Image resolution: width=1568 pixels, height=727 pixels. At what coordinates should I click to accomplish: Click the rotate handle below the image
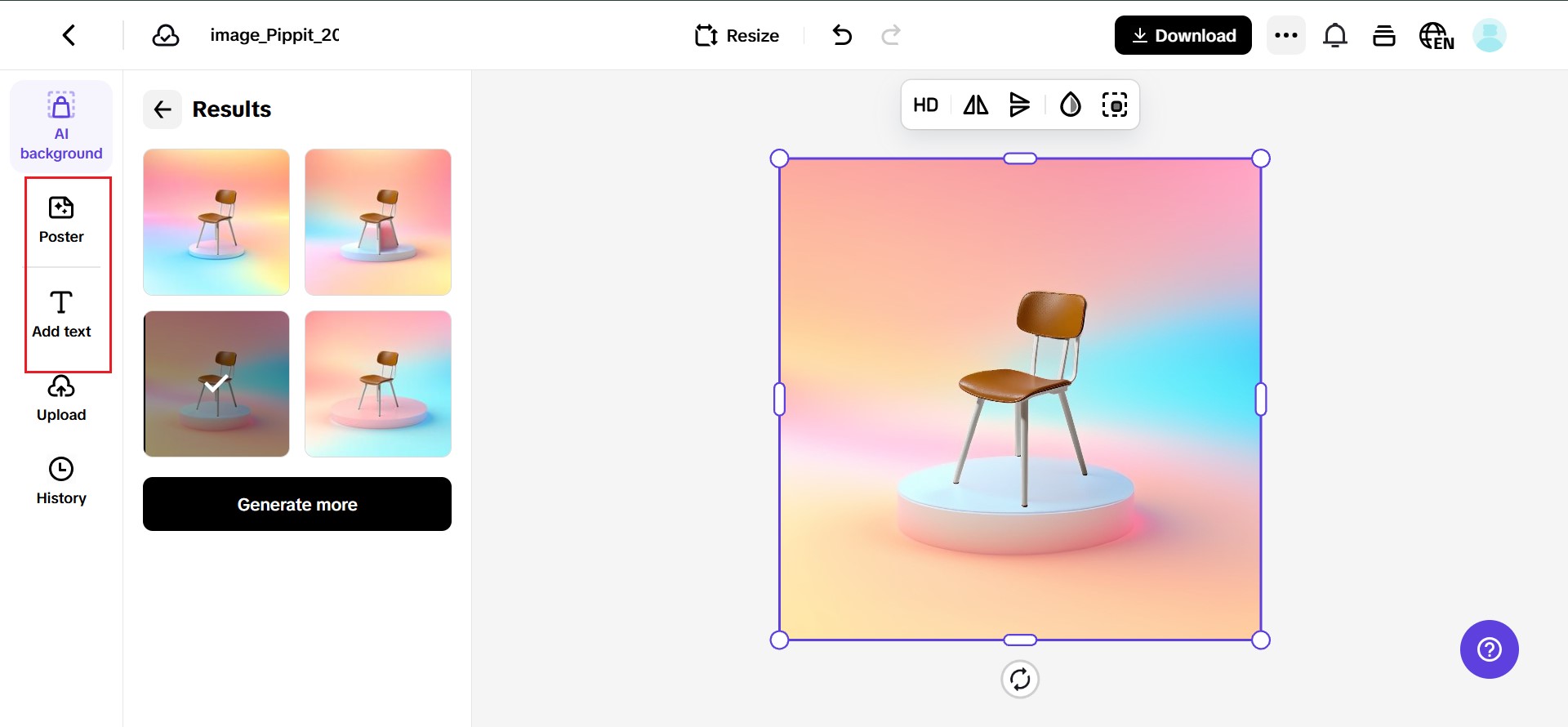click(x=1020, y=679)
